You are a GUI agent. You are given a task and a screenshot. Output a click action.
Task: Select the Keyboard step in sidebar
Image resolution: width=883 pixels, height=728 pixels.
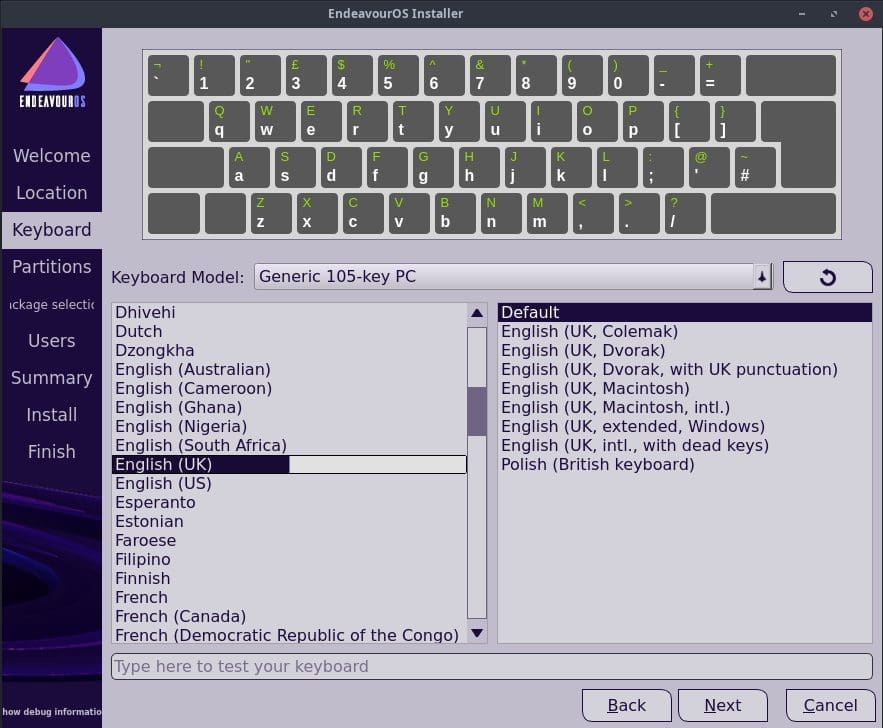point(52,230)
